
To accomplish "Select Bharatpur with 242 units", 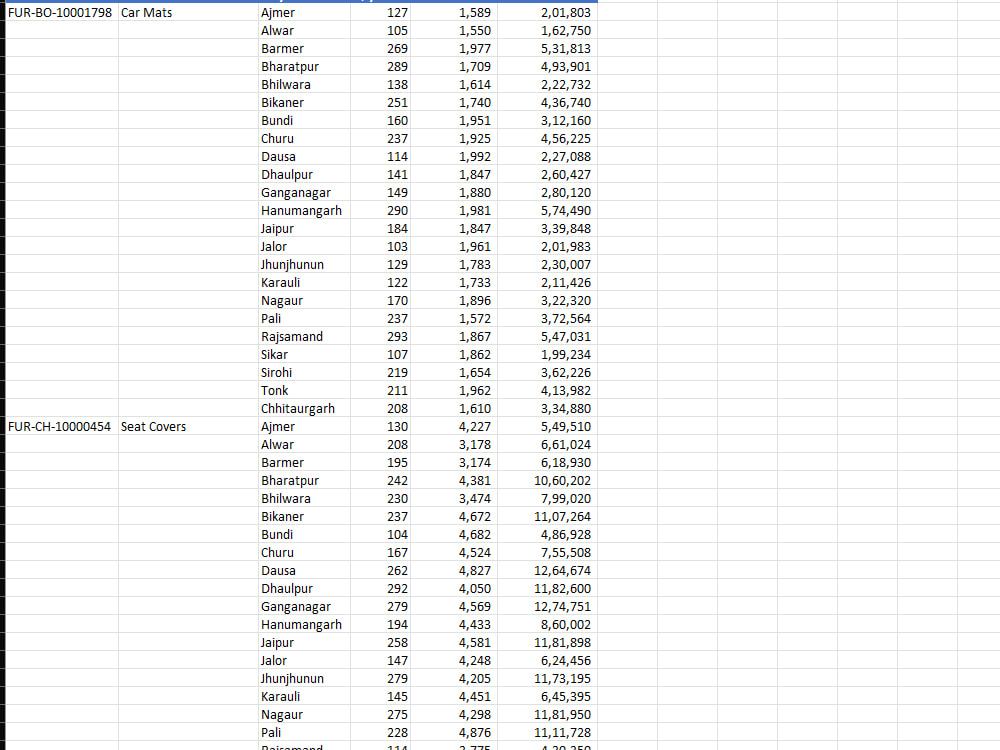I will pos(304,481).
